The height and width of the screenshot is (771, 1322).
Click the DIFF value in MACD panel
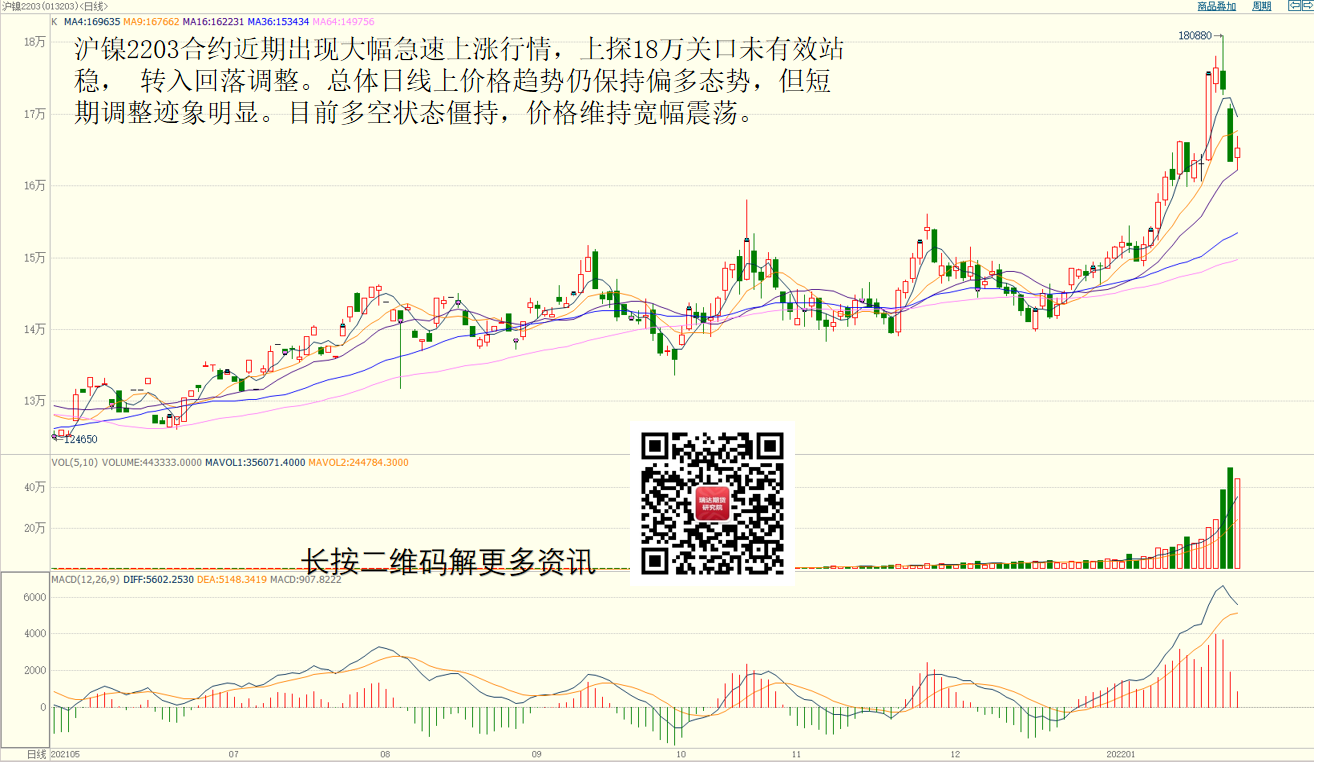point(159,579)
